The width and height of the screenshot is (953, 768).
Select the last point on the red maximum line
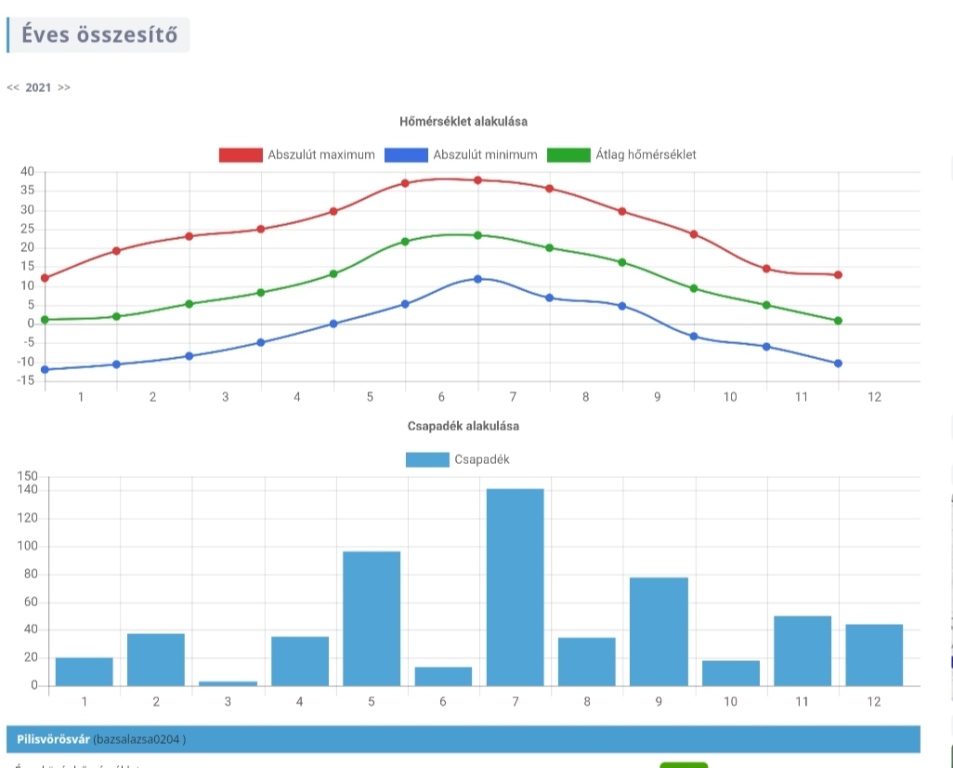[838, 275]
